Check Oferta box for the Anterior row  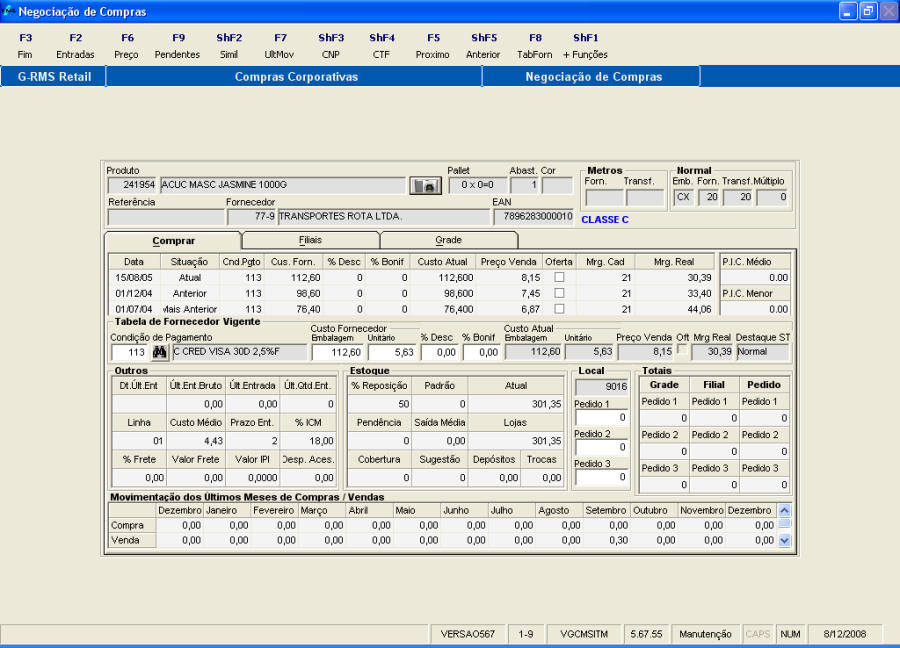(560, 293)
